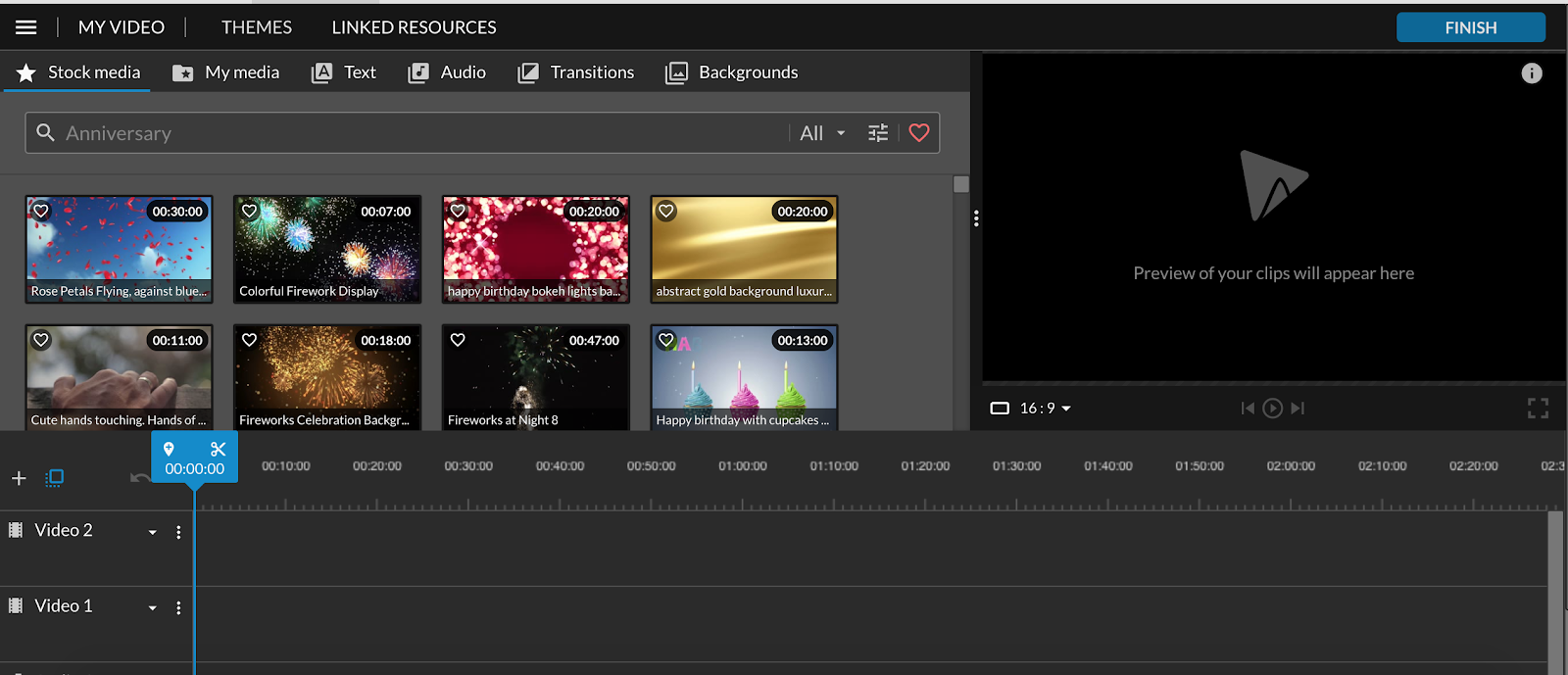Screen dimensions: 1568x675
Task: Click skip to previous clip button
Action: tap(1248, 409)
